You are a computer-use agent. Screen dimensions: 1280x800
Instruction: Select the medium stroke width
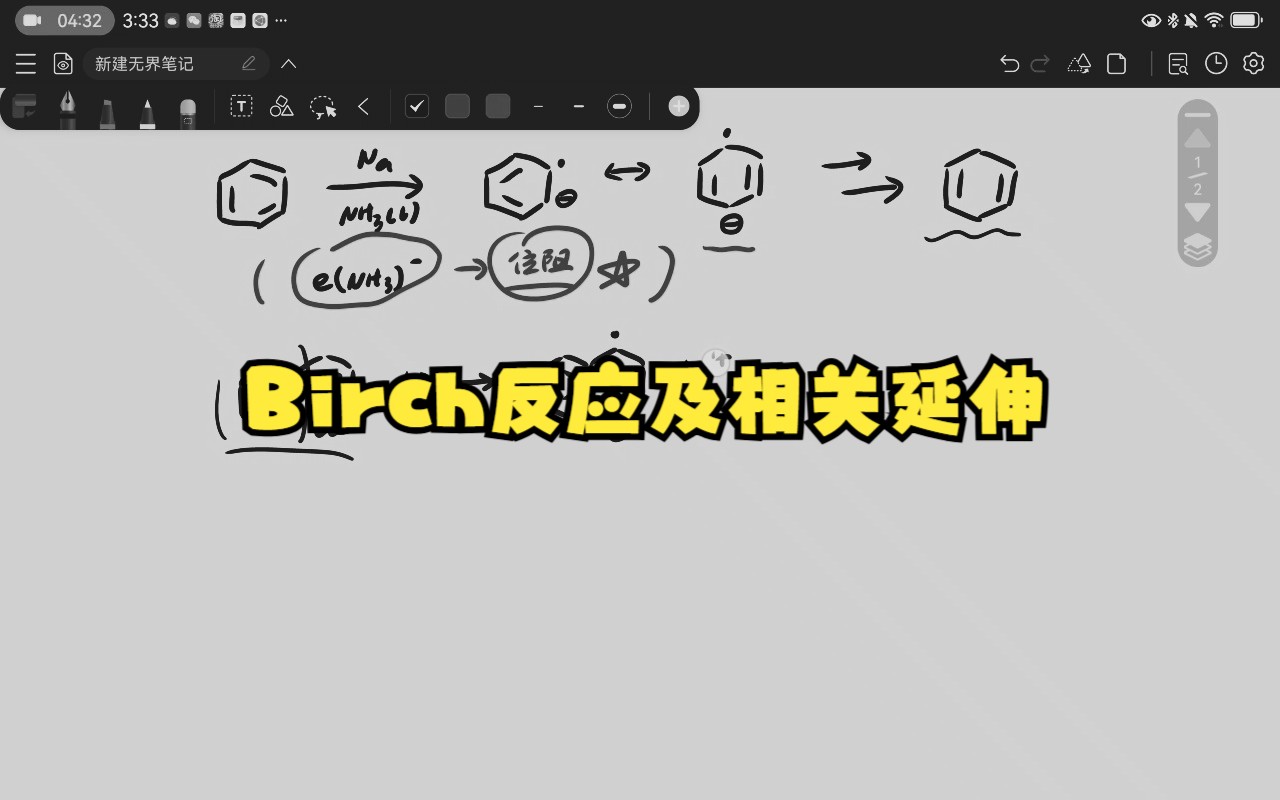coord(578,106)
